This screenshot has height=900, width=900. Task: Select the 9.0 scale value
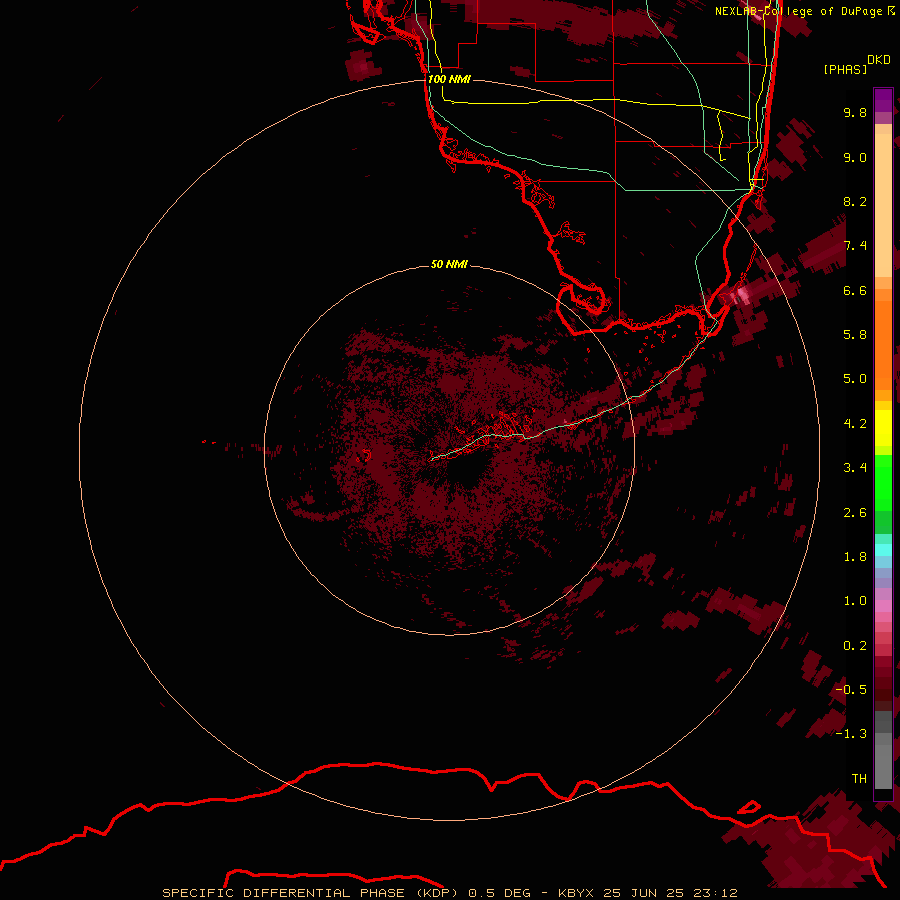855,157
